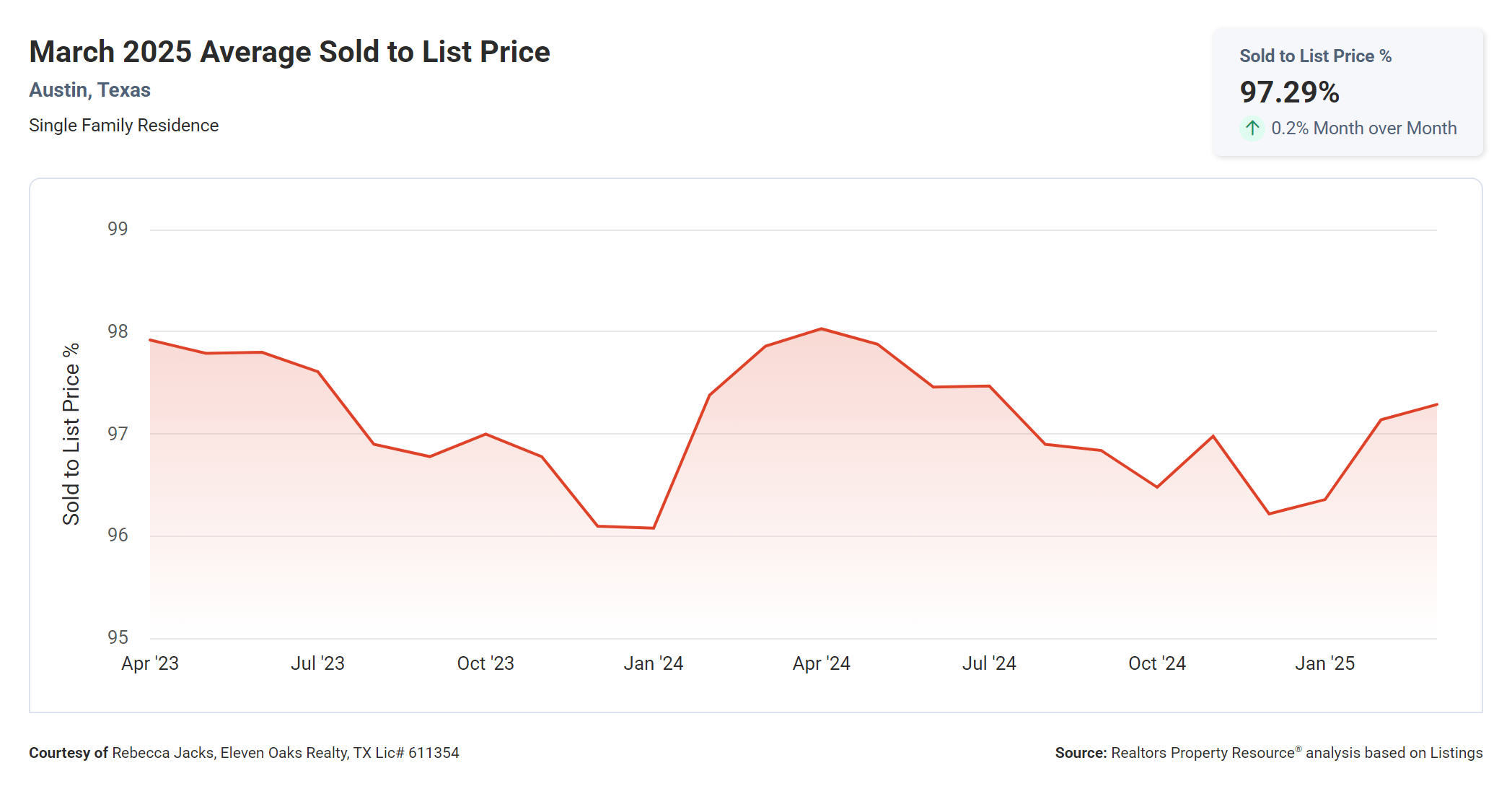Click the green month-over-month up arrow
Image resolution: width=1512 pixels, height=794 pixels.
coord(1252,128)
